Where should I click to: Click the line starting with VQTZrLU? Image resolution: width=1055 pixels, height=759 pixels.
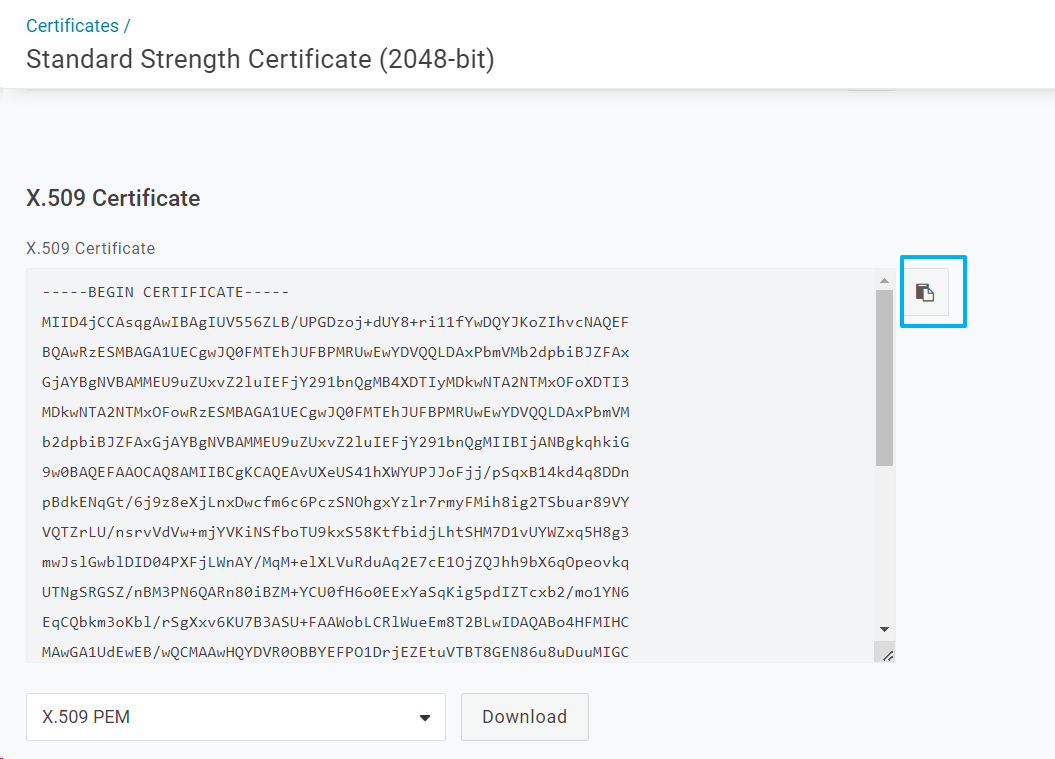click(335, 532)
